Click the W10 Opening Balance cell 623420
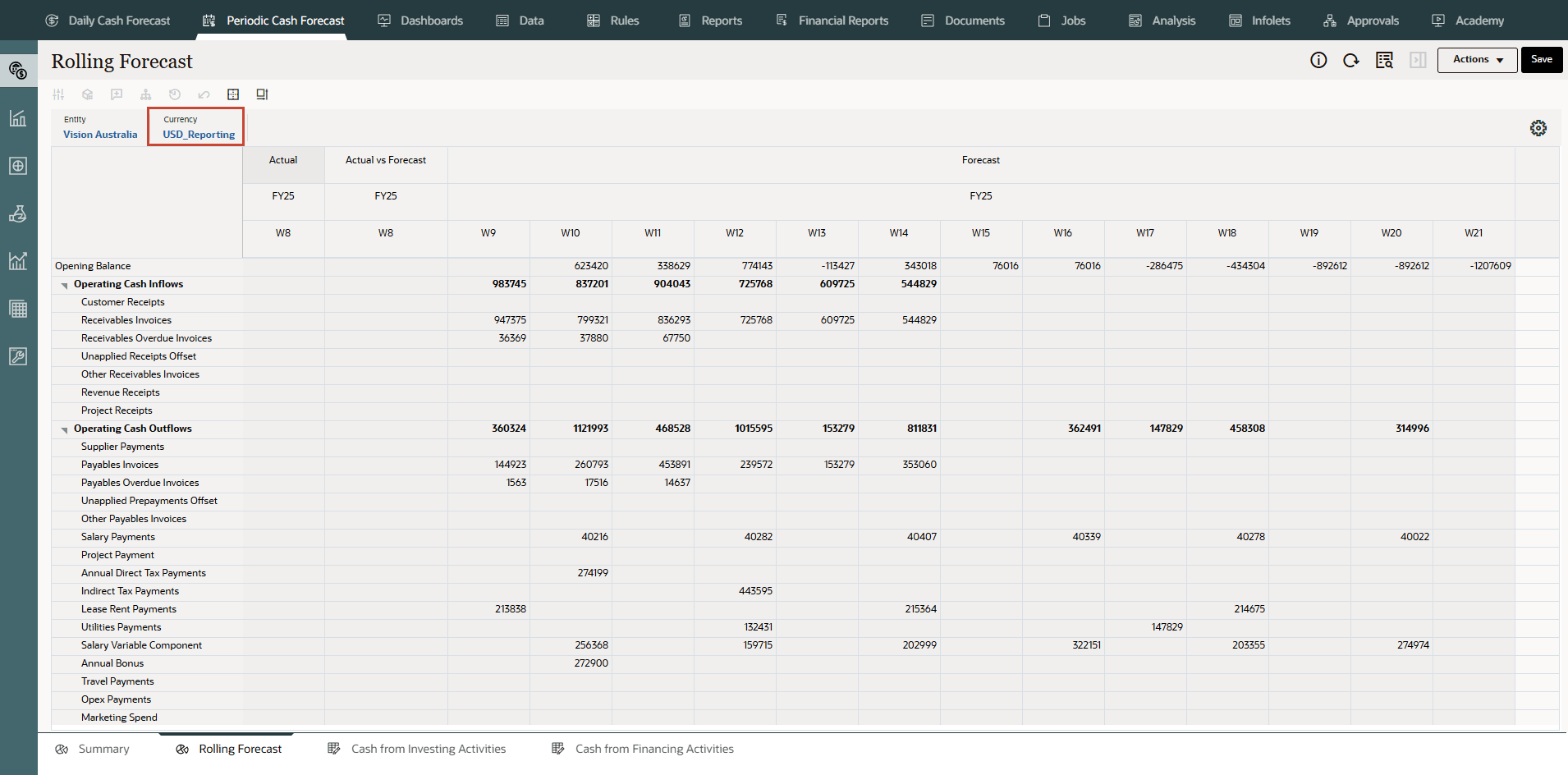The image size is (1568, 775). pos(571,266)
